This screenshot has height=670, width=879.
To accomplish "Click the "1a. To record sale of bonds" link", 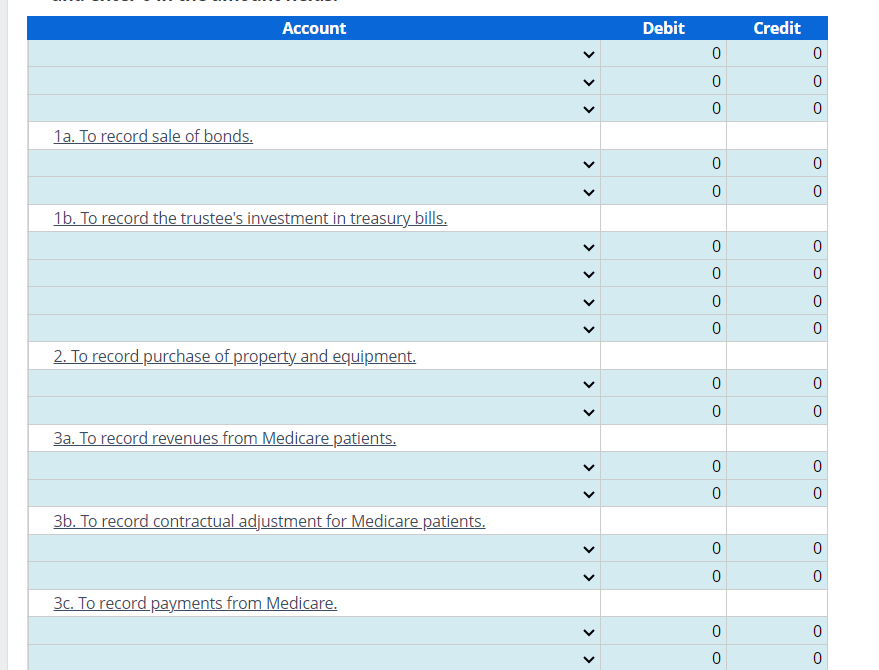I will click(x=153, y=135).
